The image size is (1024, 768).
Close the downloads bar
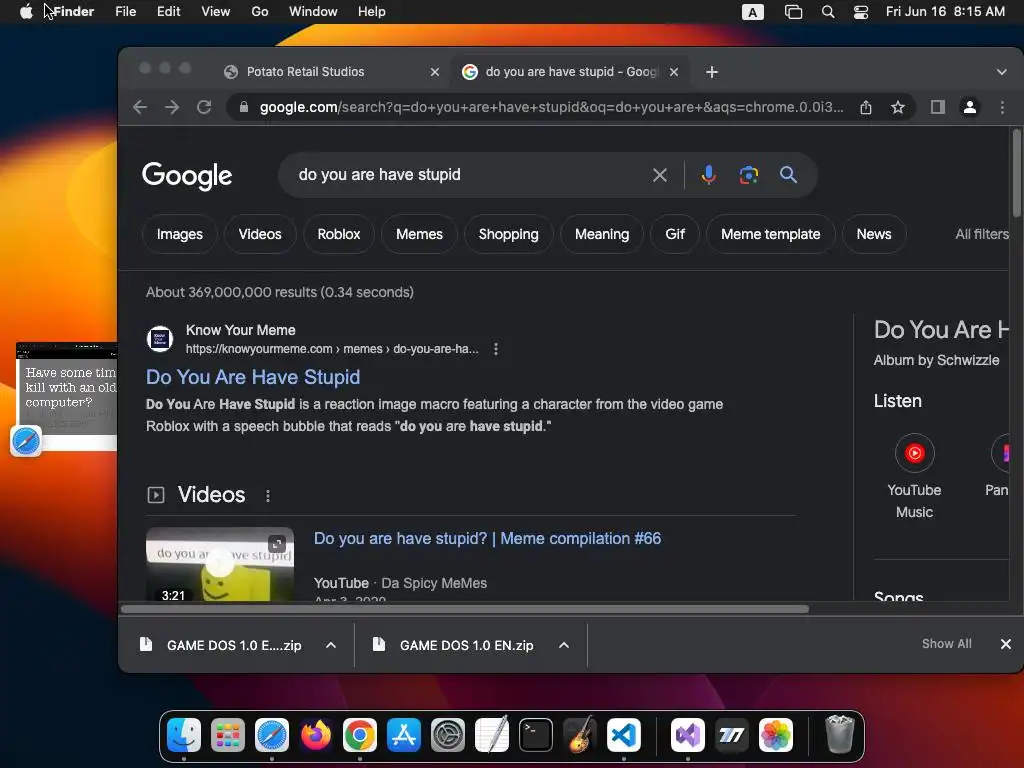click(1006, 644)
